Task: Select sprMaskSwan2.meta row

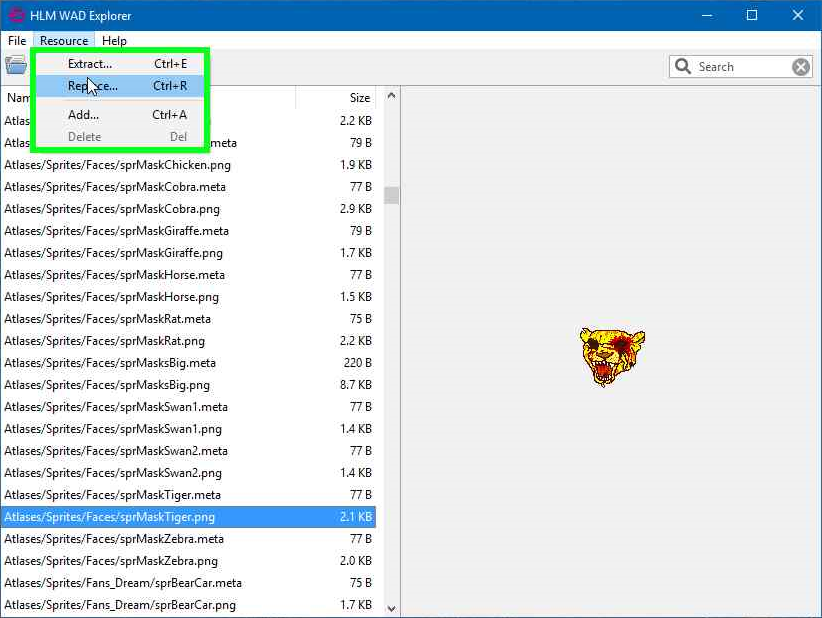Action: pos(188,451)
